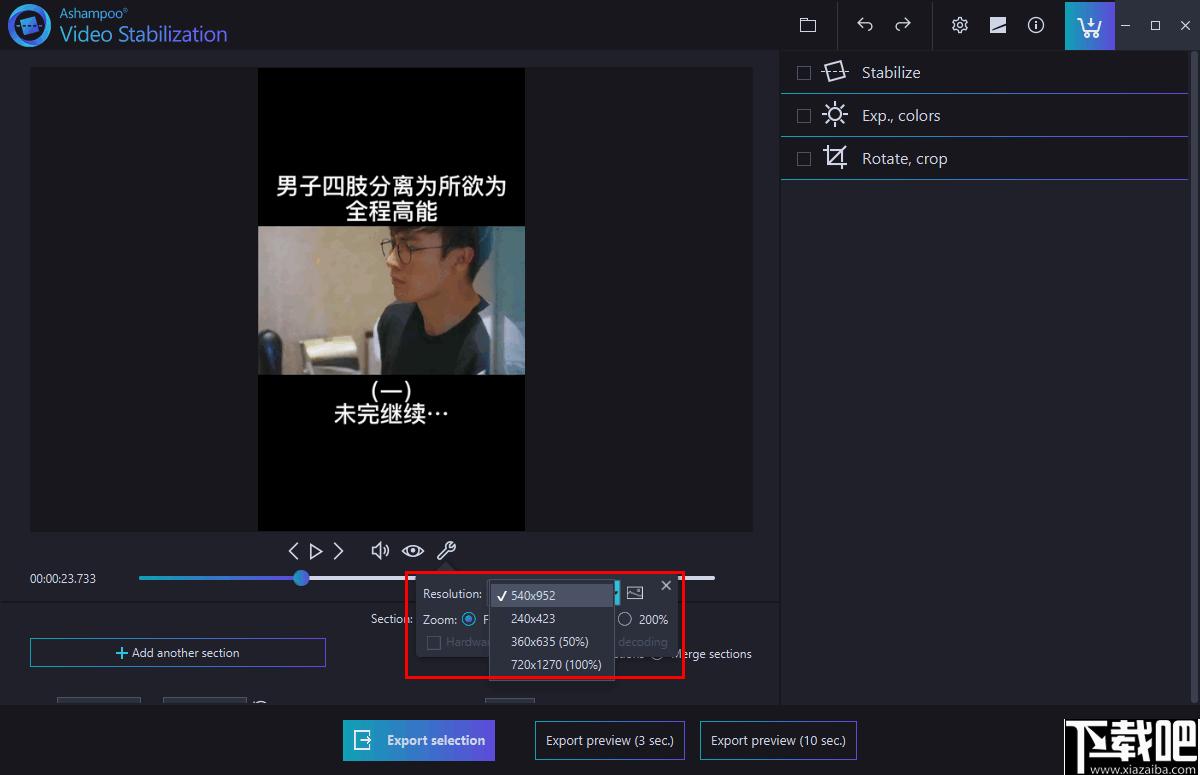Enable the Exp., colors checkbox
Screen dimensions: 1200x775
[803, 116]
